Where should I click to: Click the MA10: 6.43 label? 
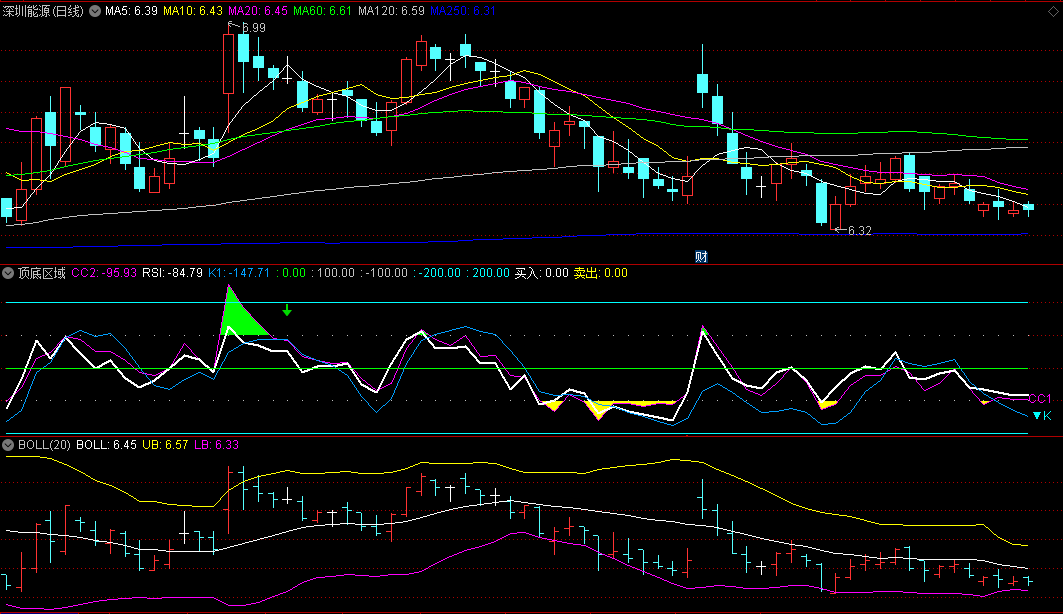[x=193, y=11]
